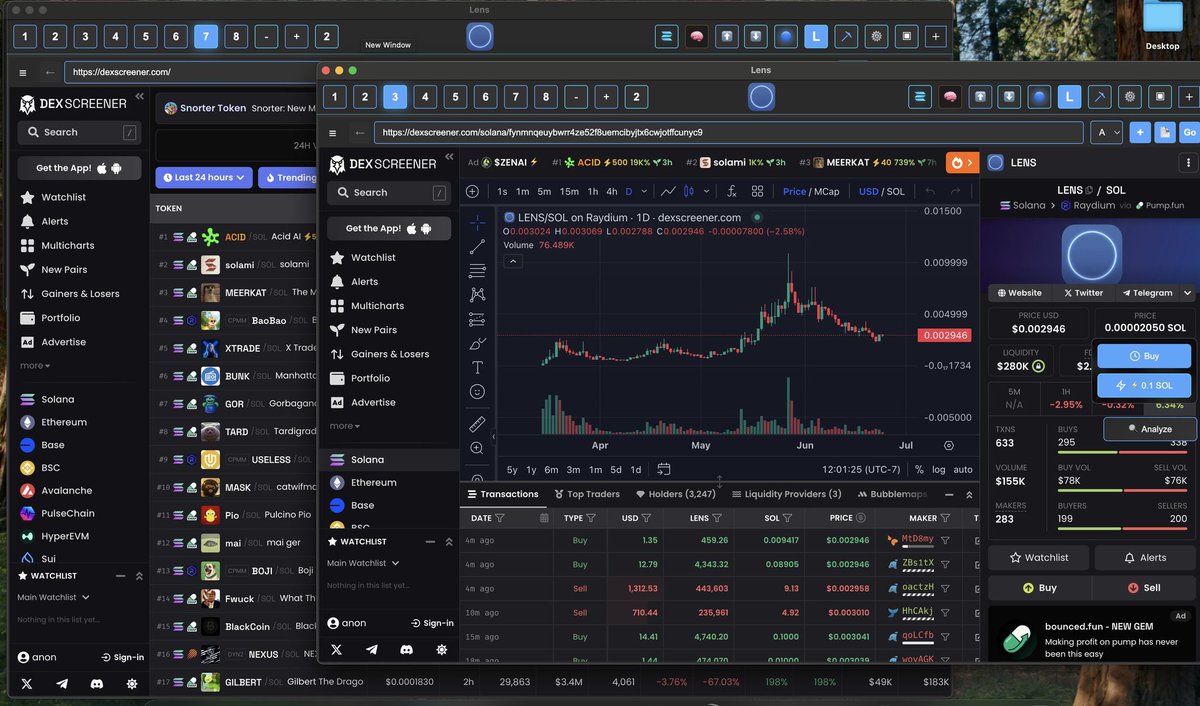Select the trend line drawing tool
This screenshot has width=1200, height=706.
477,246
